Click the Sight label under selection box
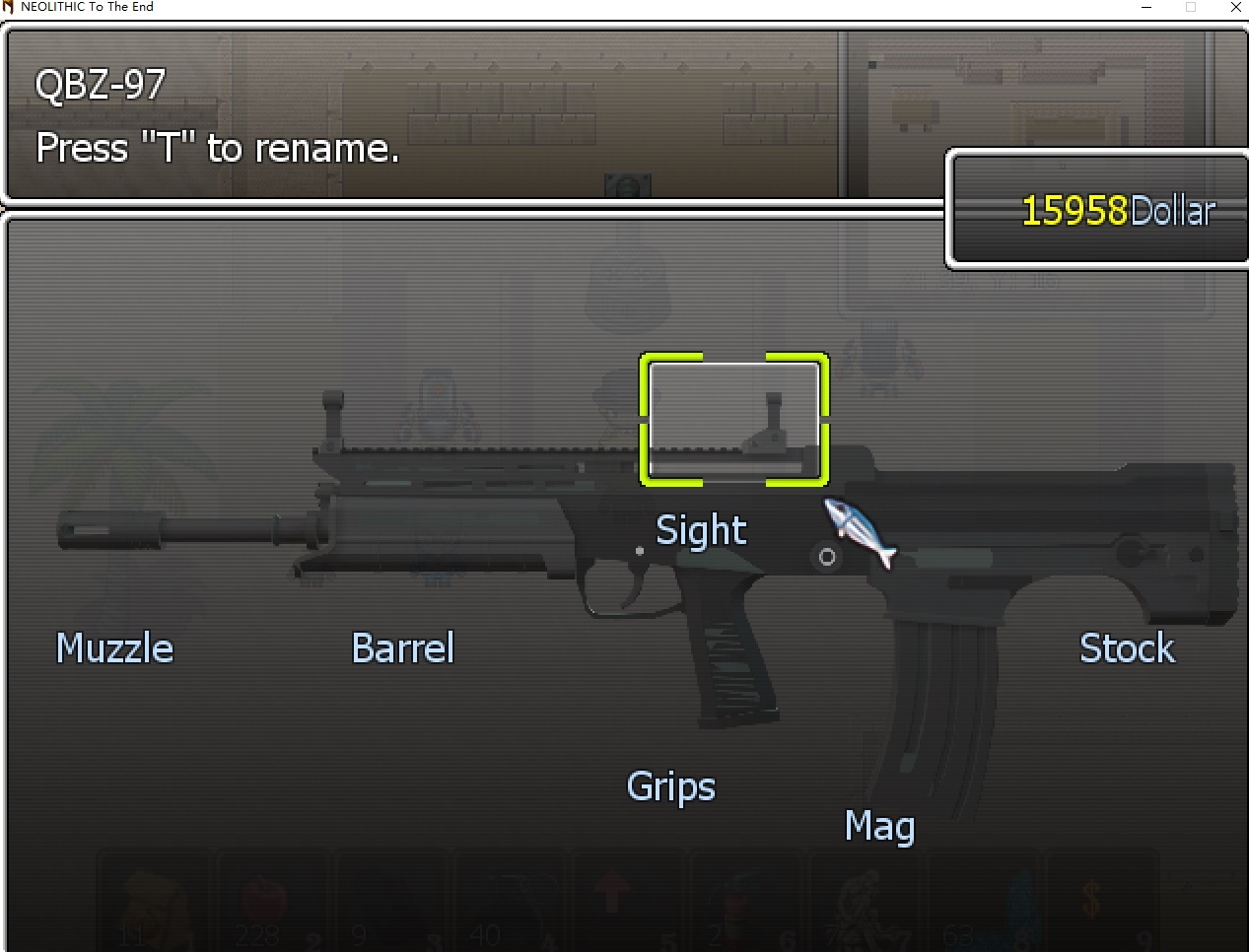1249x952 pixels. (x=701, y=530)
